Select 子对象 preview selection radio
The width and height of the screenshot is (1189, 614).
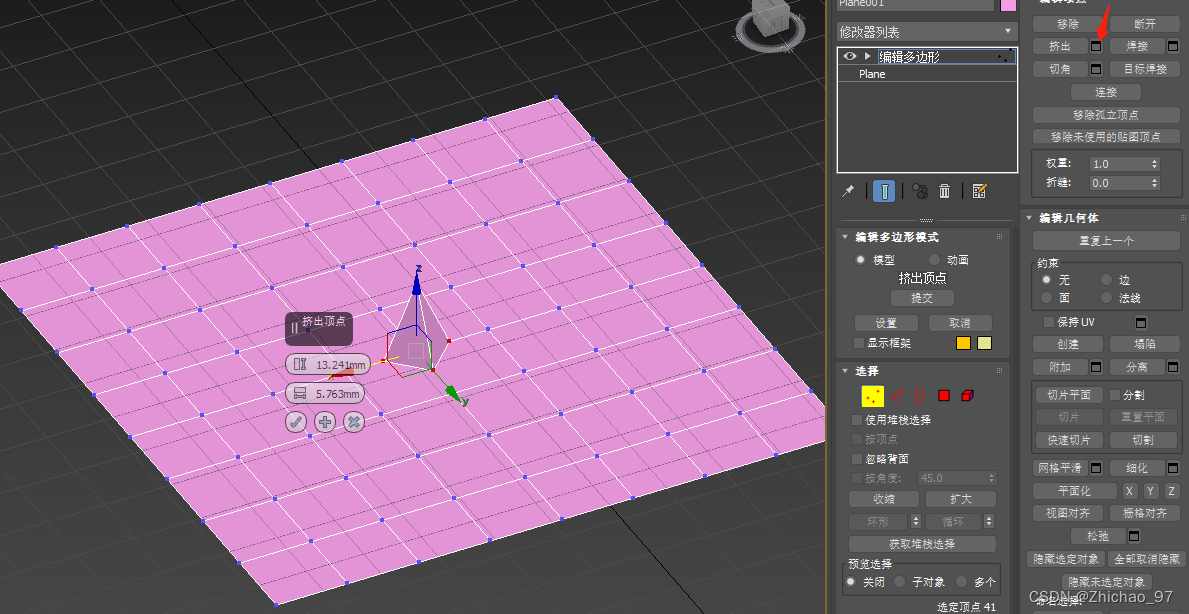click(x=899, y=582)
